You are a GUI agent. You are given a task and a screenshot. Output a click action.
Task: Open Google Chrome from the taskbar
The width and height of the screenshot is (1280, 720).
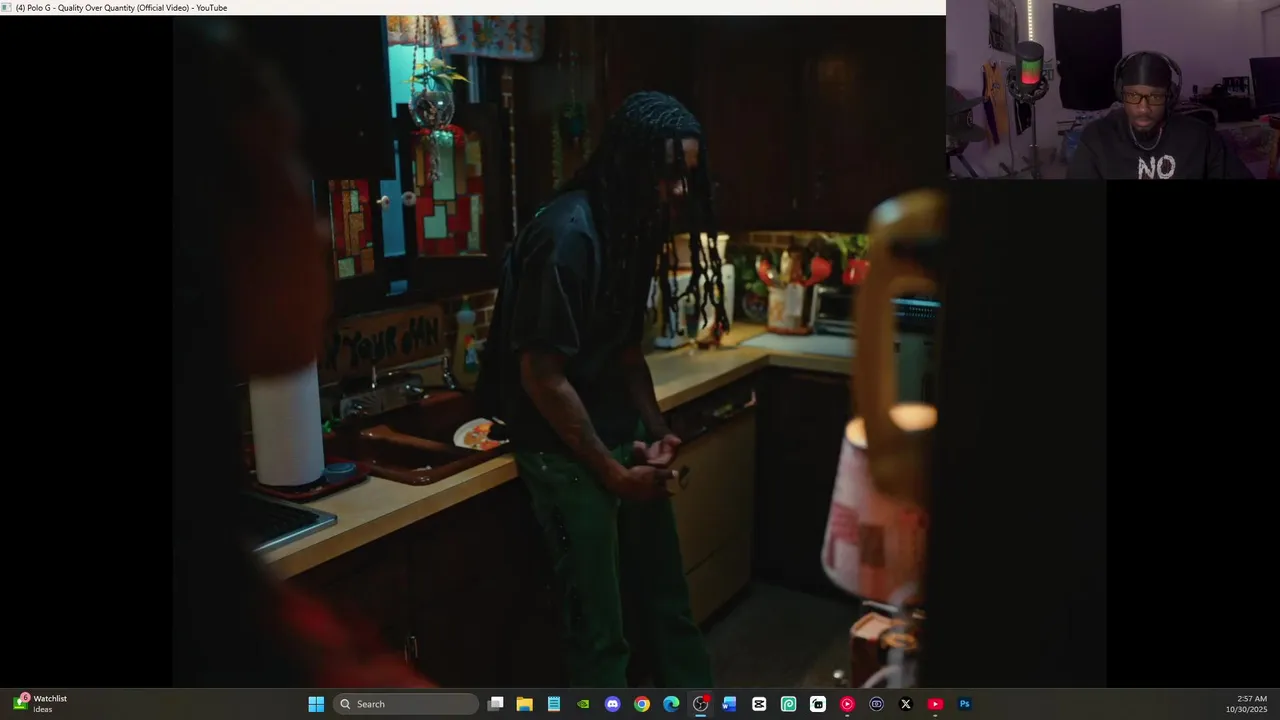pyautogui.click(x=642, y=704)
